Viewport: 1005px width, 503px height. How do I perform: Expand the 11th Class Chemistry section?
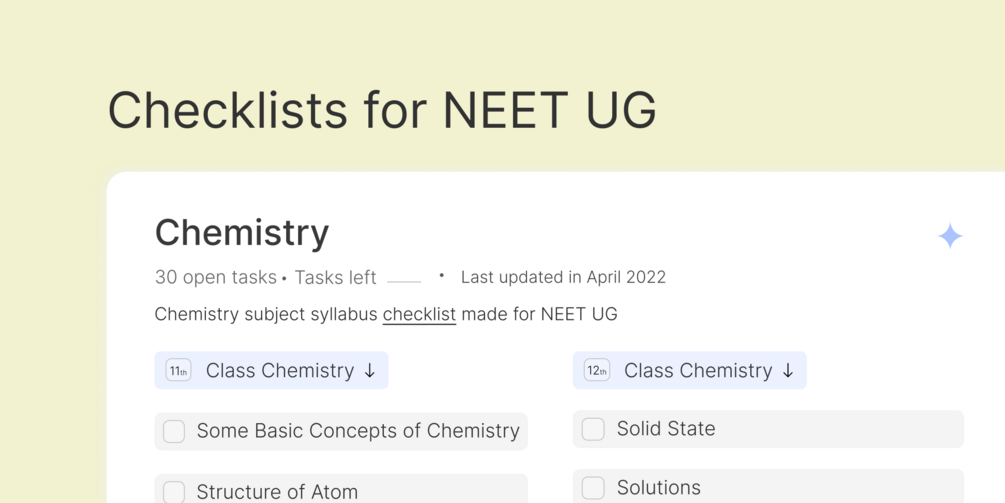tap(280, 371)
